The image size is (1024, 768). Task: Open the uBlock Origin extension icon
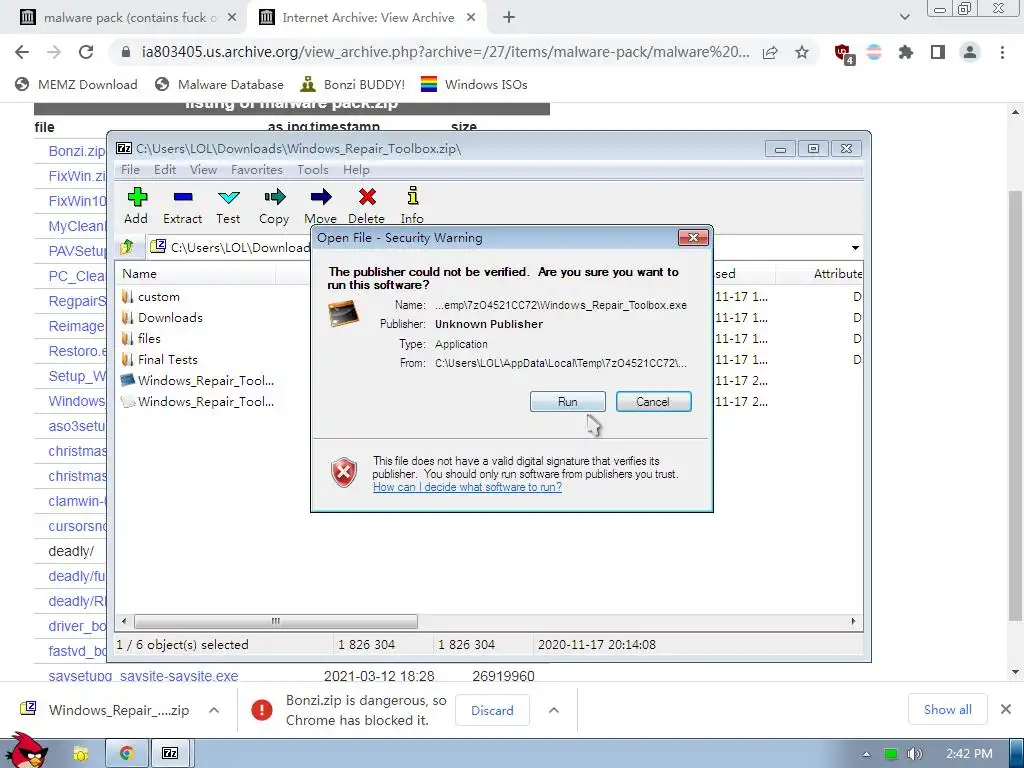(843, 53)
